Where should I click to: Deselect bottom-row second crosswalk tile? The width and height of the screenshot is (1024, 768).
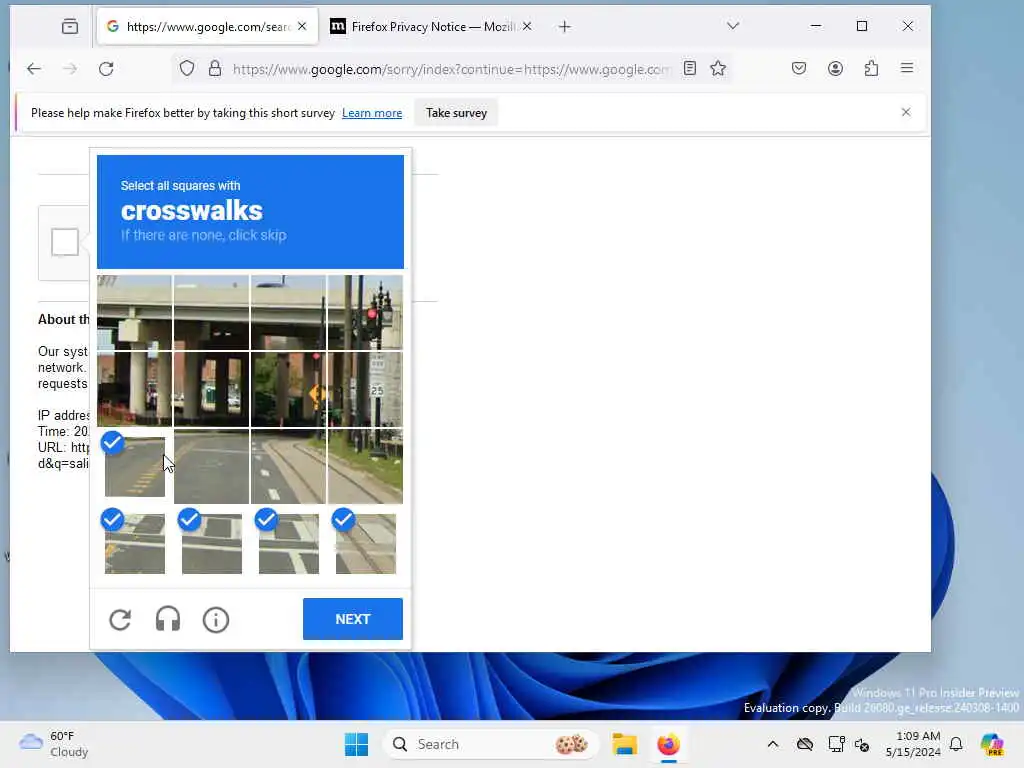[x=212, y=543]
